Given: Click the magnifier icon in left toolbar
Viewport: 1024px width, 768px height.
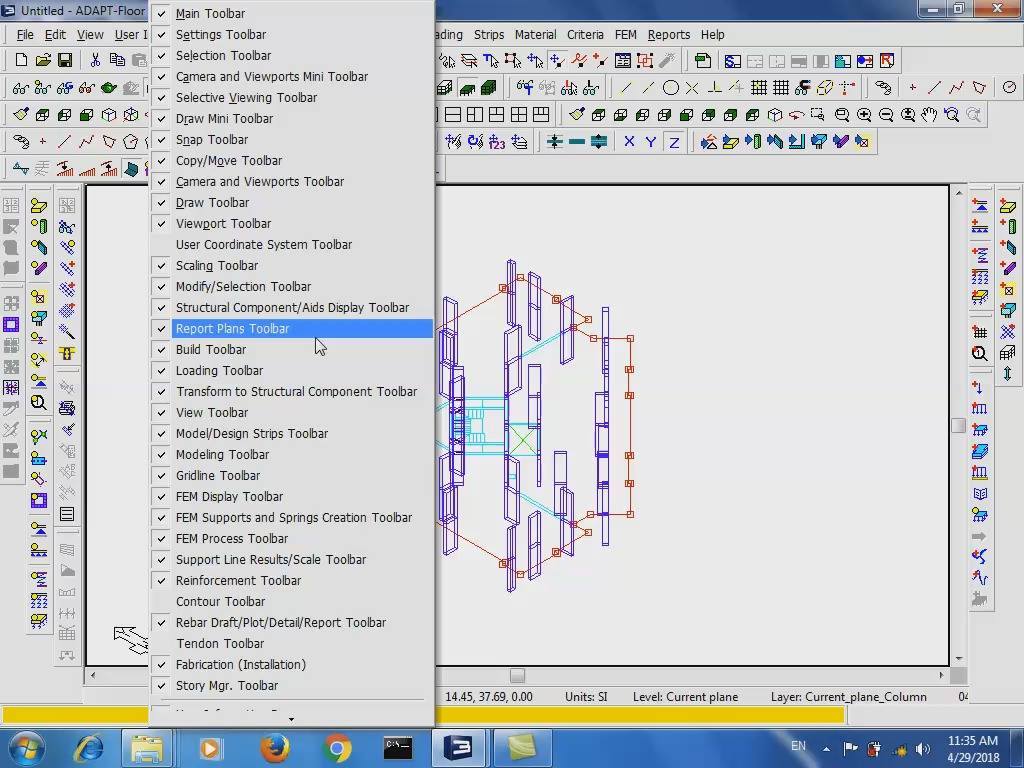Looking at the screenshot, I should click(x=39, y=402).
